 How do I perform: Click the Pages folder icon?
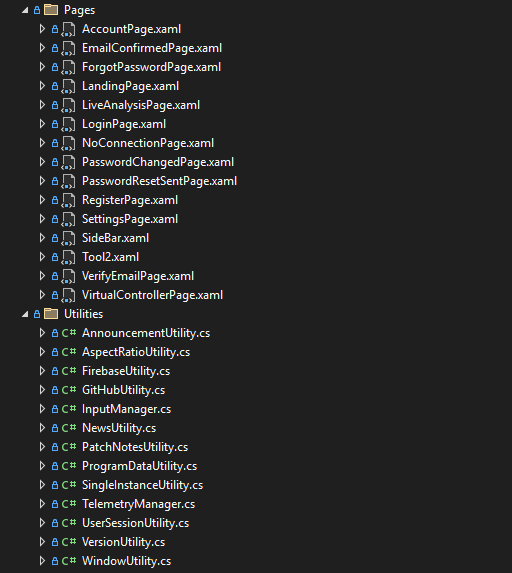pos(51,10)
